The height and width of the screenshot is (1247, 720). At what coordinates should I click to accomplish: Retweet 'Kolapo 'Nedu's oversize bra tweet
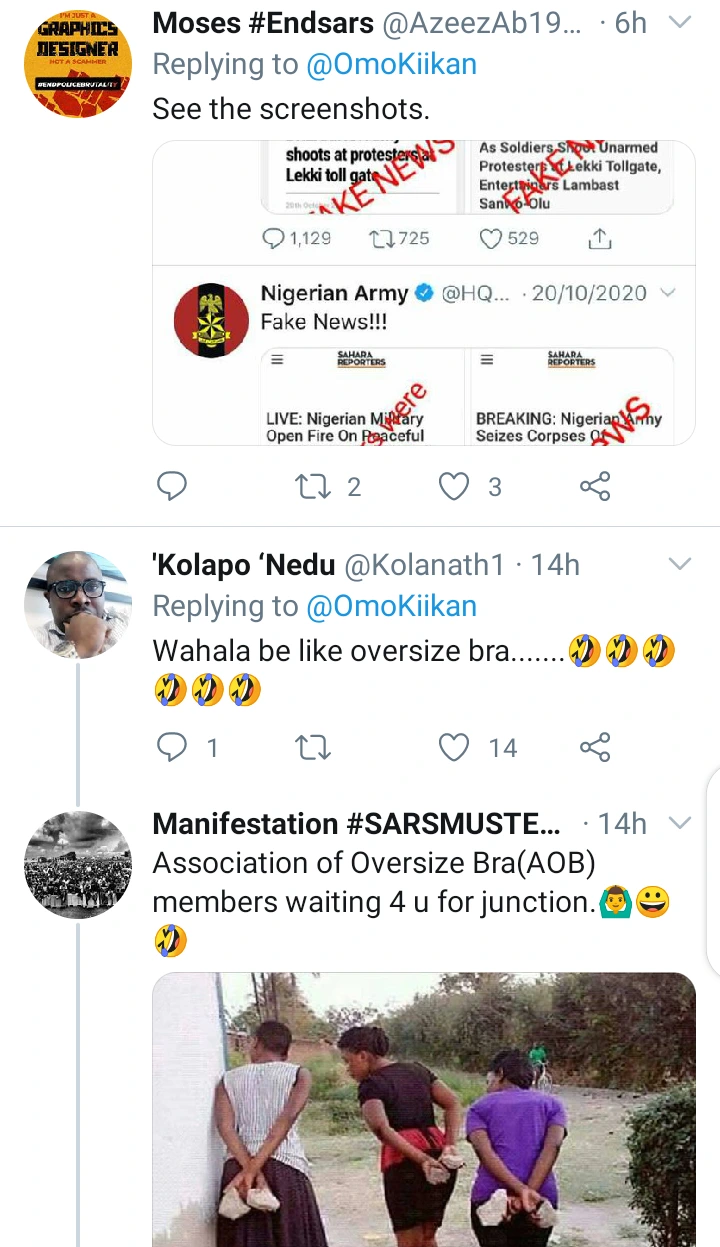point(314,746)
